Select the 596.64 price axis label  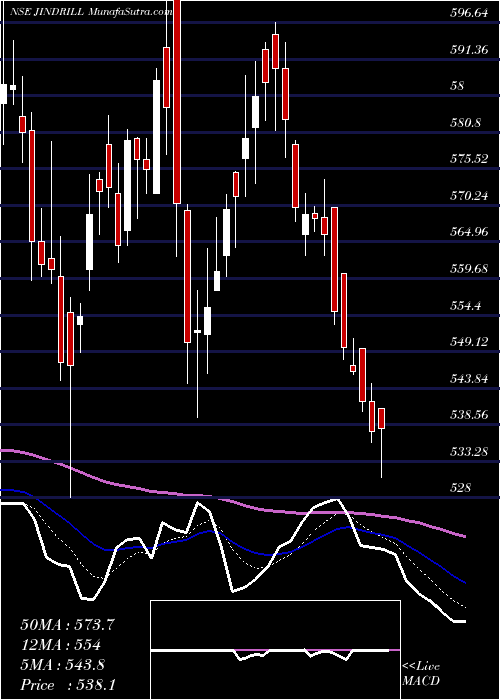pos(468,13)
